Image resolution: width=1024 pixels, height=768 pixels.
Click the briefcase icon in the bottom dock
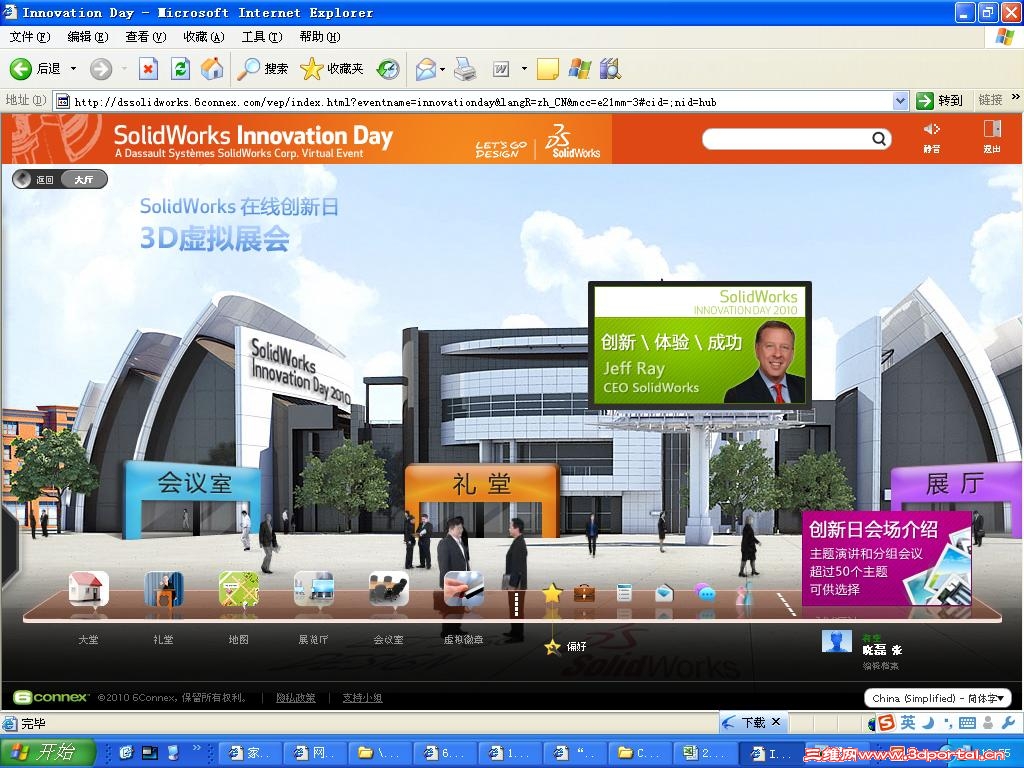(582, 594)
